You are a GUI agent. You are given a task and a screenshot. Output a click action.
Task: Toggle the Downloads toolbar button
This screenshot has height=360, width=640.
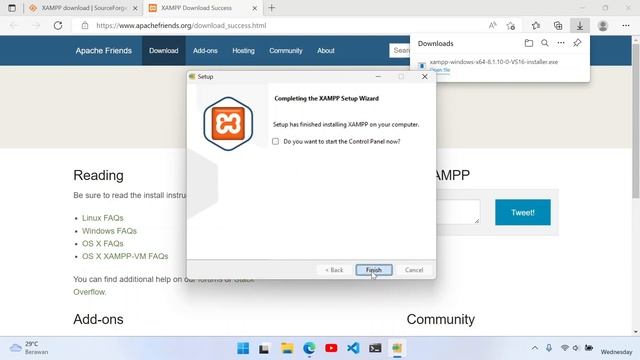[x=580, y=25]
